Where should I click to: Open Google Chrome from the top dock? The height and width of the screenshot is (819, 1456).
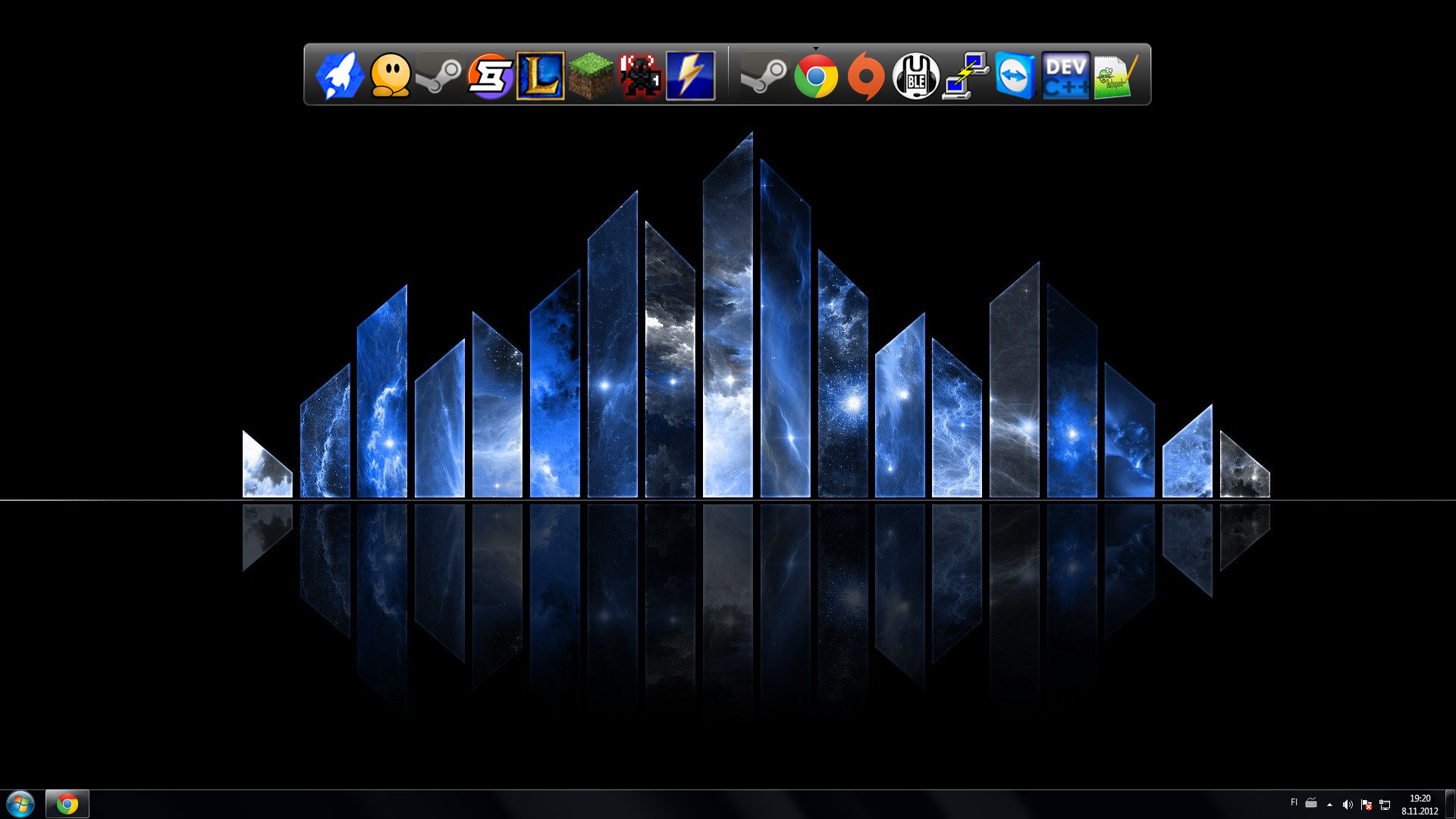point(816,77)
